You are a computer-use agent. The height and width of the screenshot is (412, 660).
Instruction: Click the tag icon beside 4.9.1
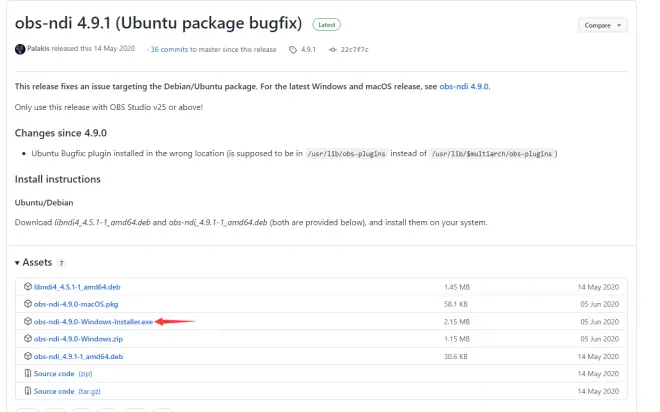coord(293,50)
